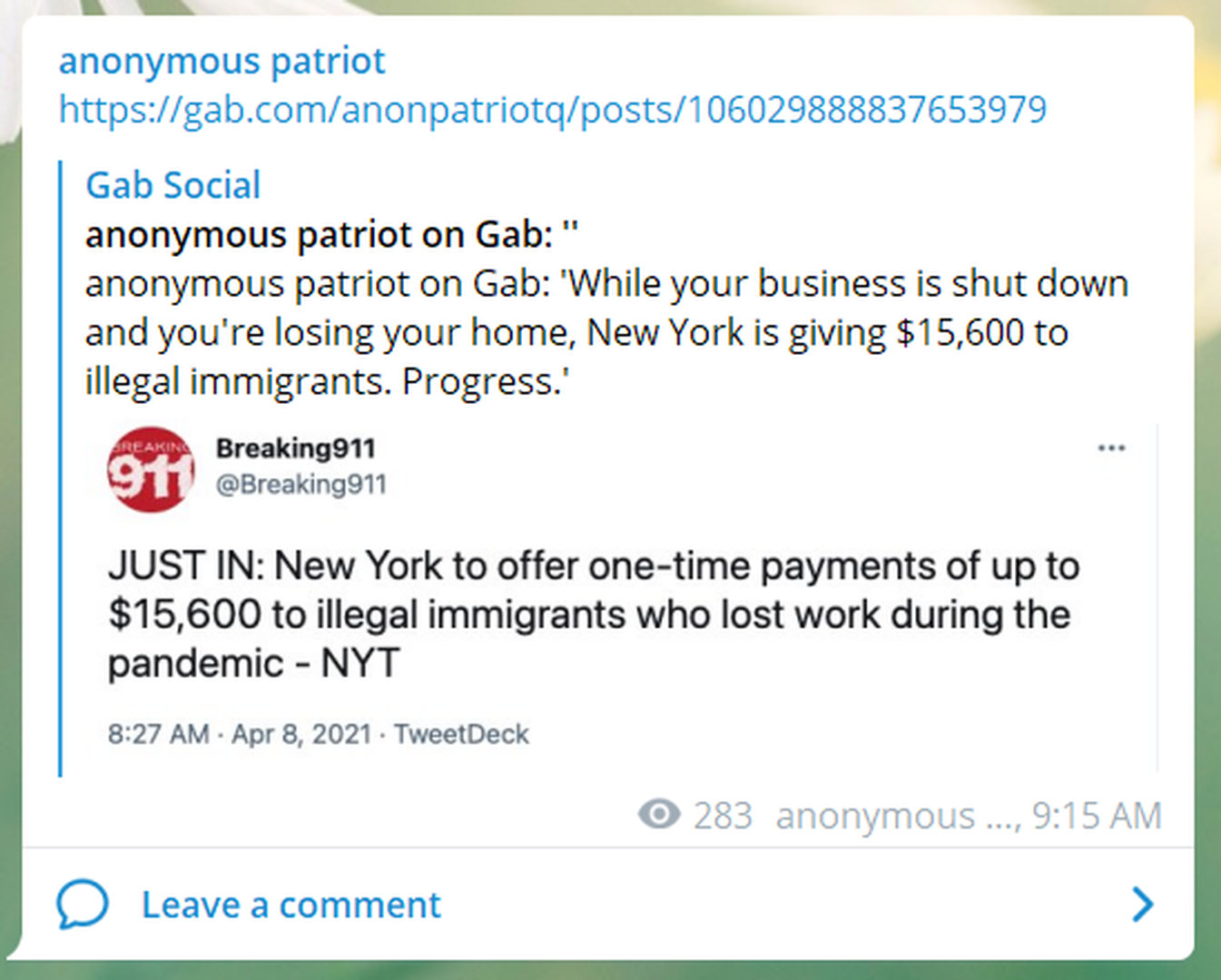Screen dimensions: 1221x980
Task: Click the 283 view count
Action: [723, 816]
